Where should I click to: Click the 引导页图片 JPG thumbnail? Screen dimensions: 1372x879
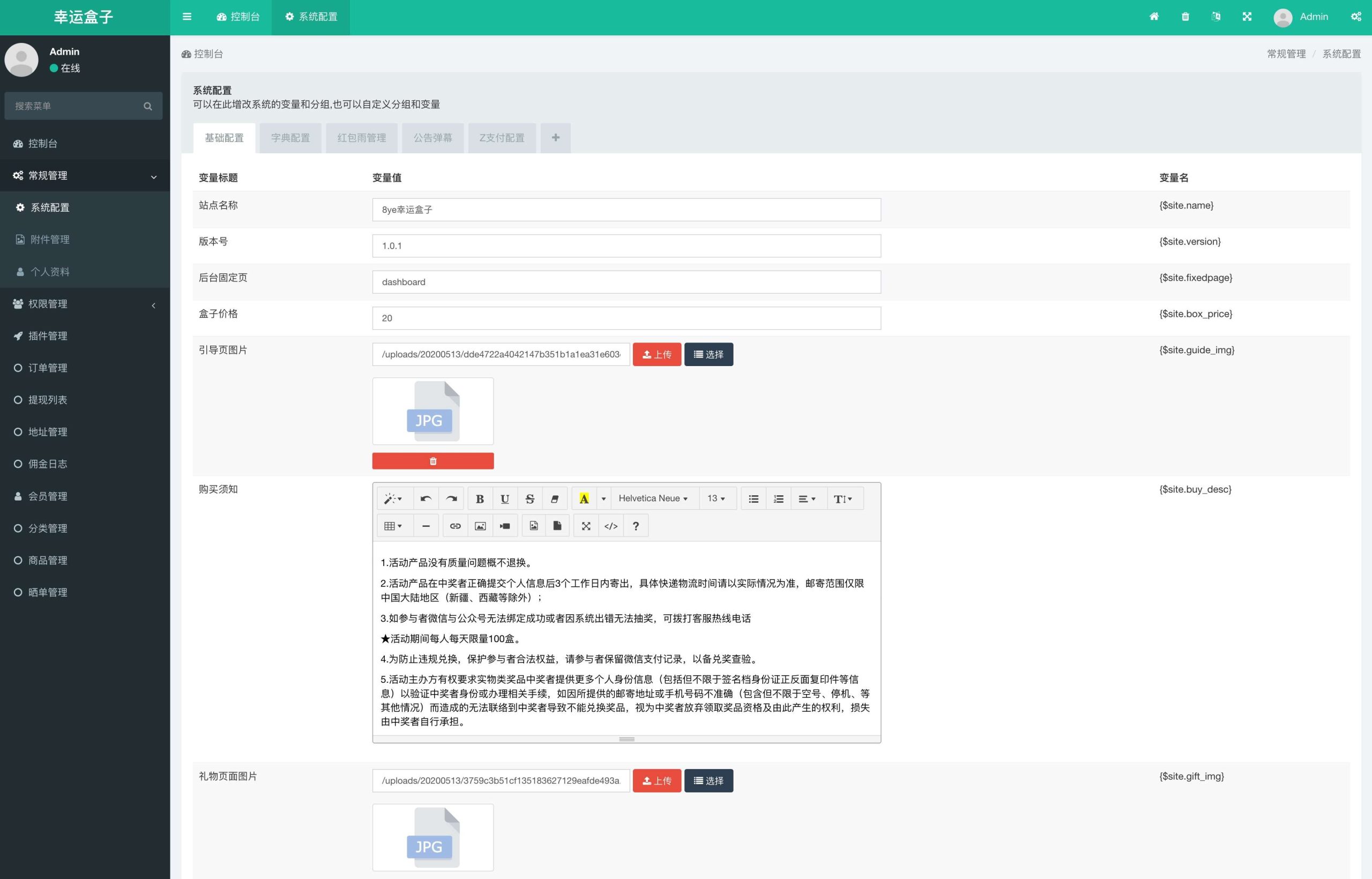click(x=433, y=411)
